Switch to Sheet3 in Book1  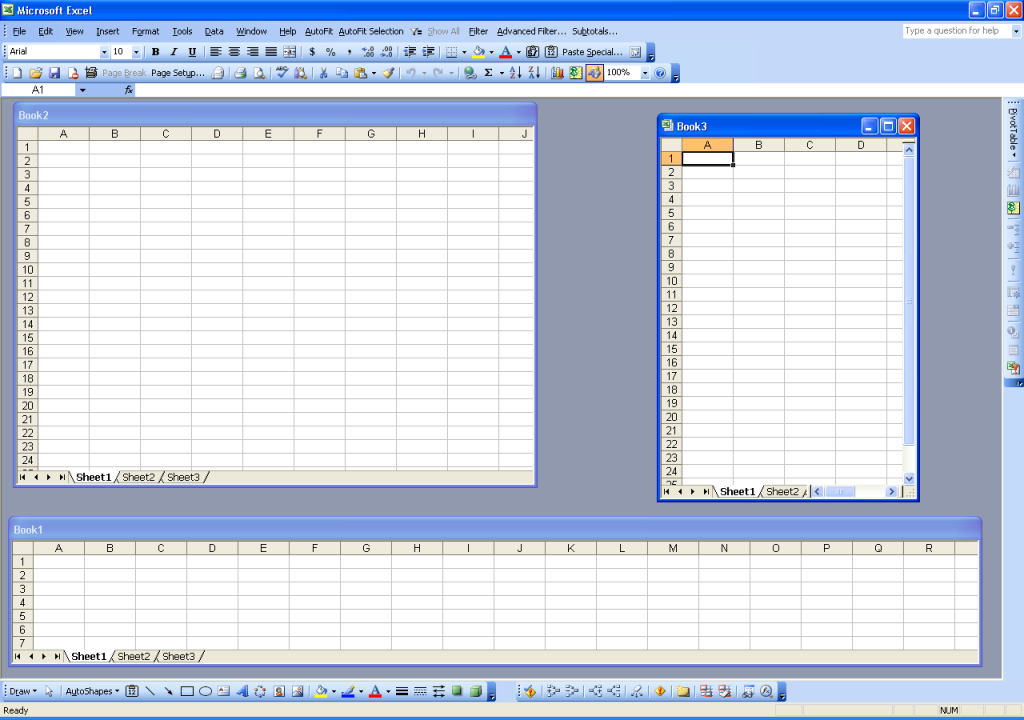[x=178, y=657]
